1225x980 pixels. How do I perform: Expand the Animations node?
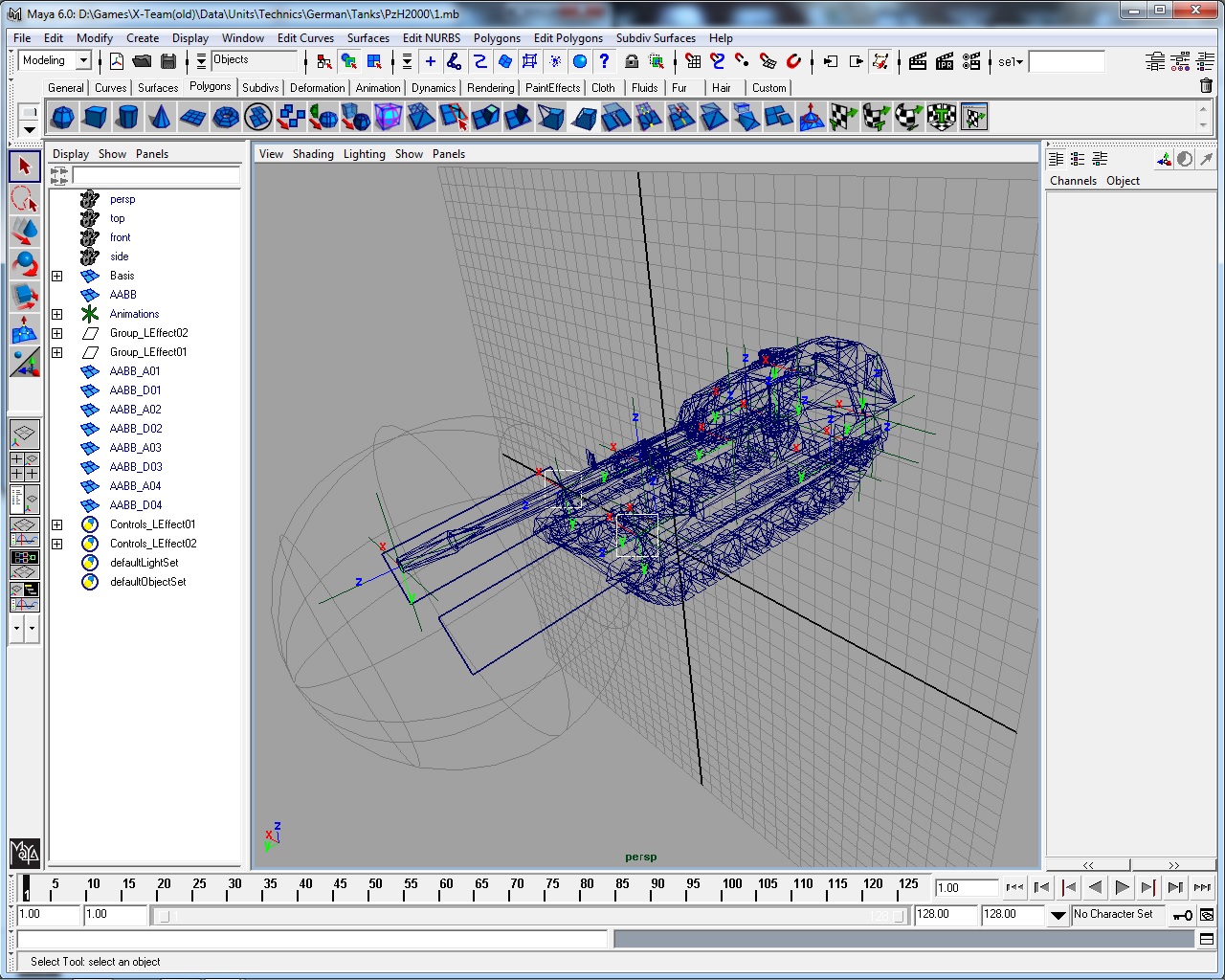click(56, 314)
